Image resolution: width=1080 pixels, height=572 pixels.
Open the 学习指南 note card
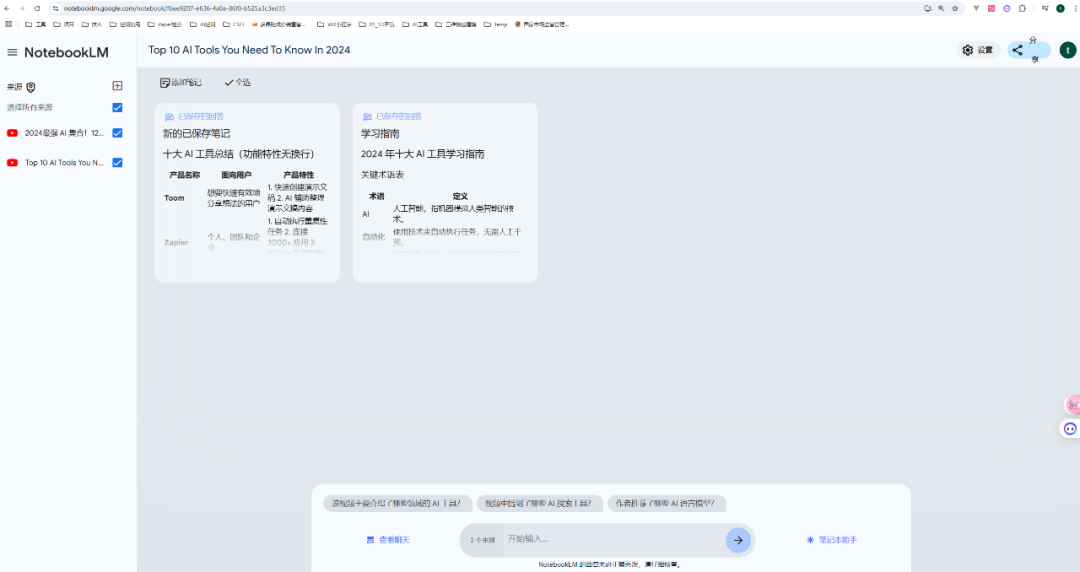pos(445,193)
